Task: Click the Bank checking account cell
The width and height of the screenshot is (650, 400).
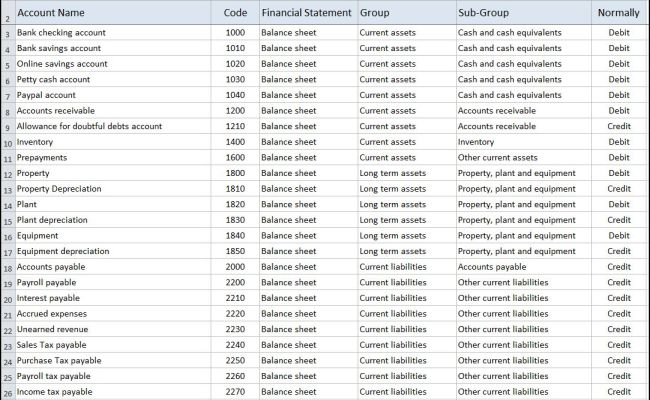Action: click(113, 33)
